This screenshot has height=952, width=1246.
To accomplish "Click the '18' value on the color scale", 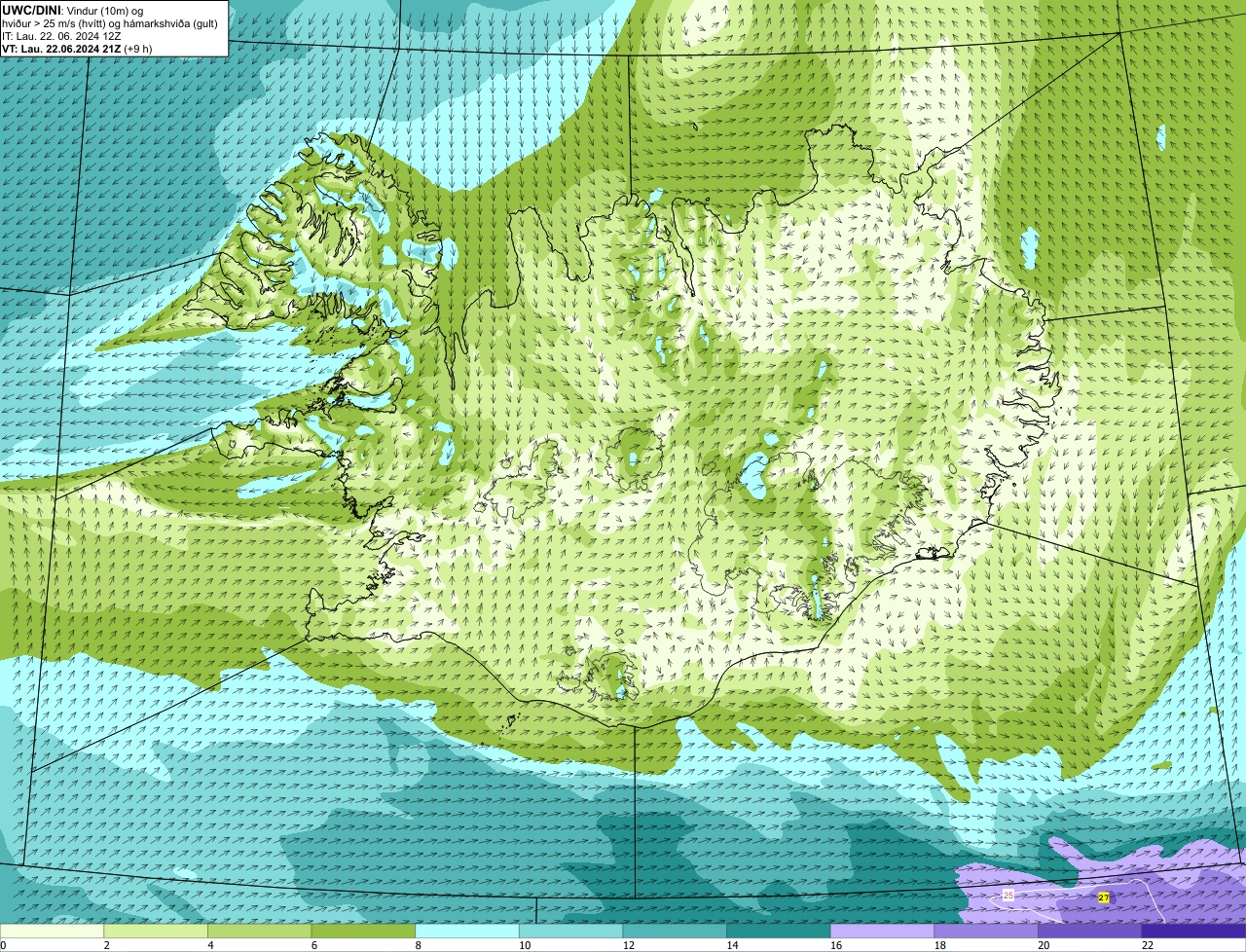I will pyautogui.click(x=940, y=945).
